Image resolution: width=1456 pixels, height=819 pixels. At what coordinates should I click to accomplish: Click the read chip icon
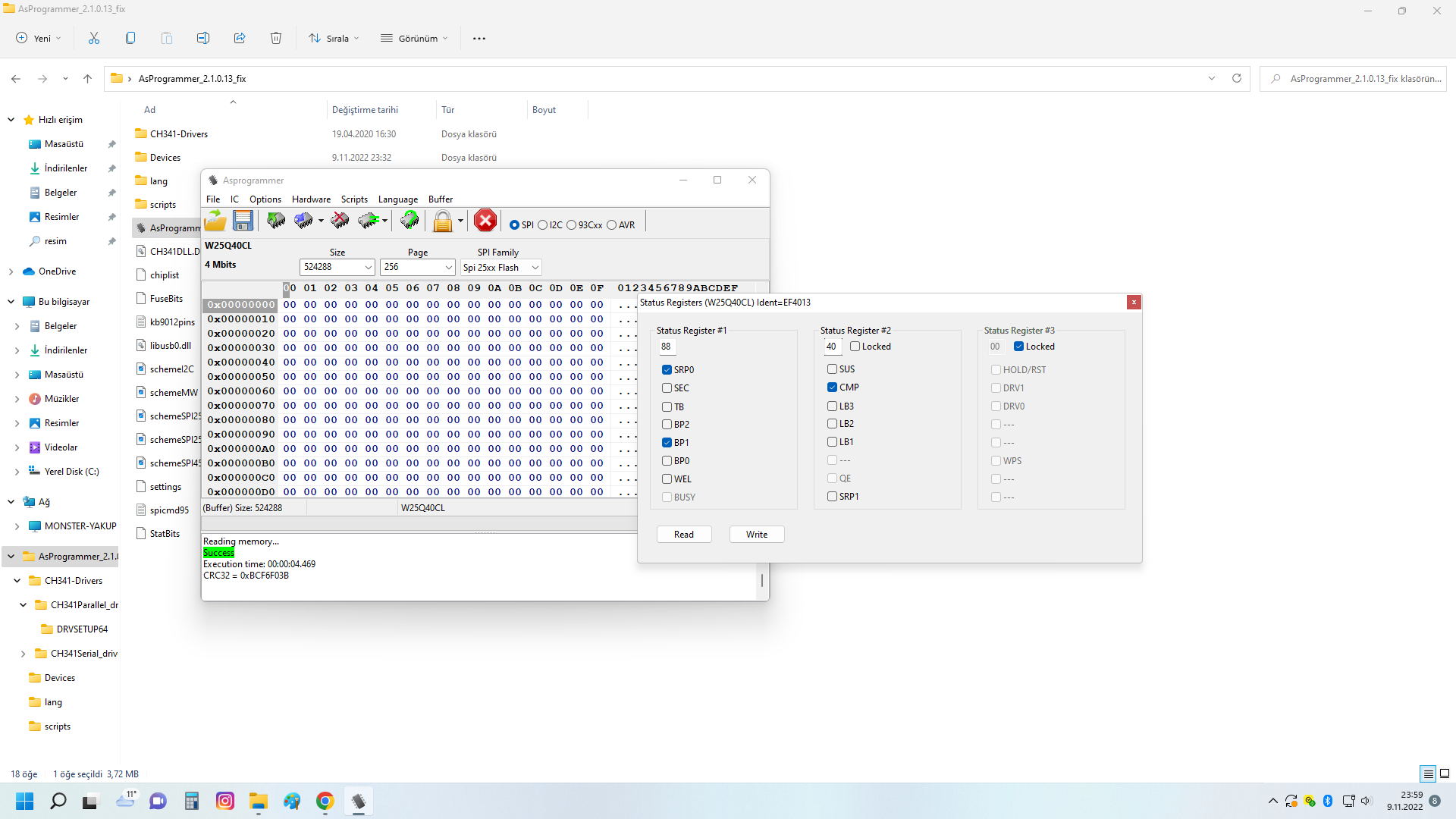coord(275,221)
